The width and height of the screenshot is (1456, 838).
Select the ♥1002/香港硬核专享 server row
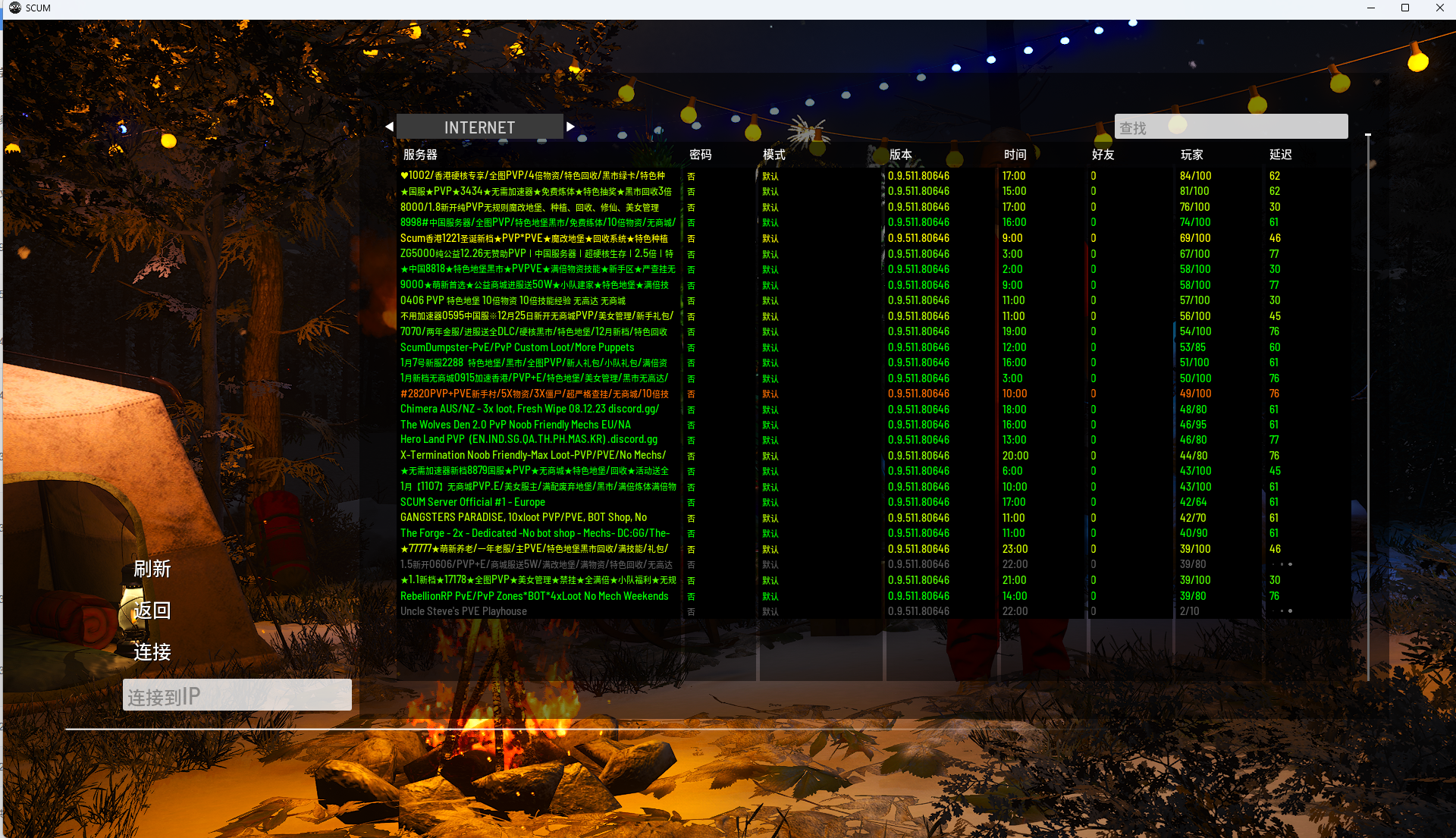(x=872, y=176)
